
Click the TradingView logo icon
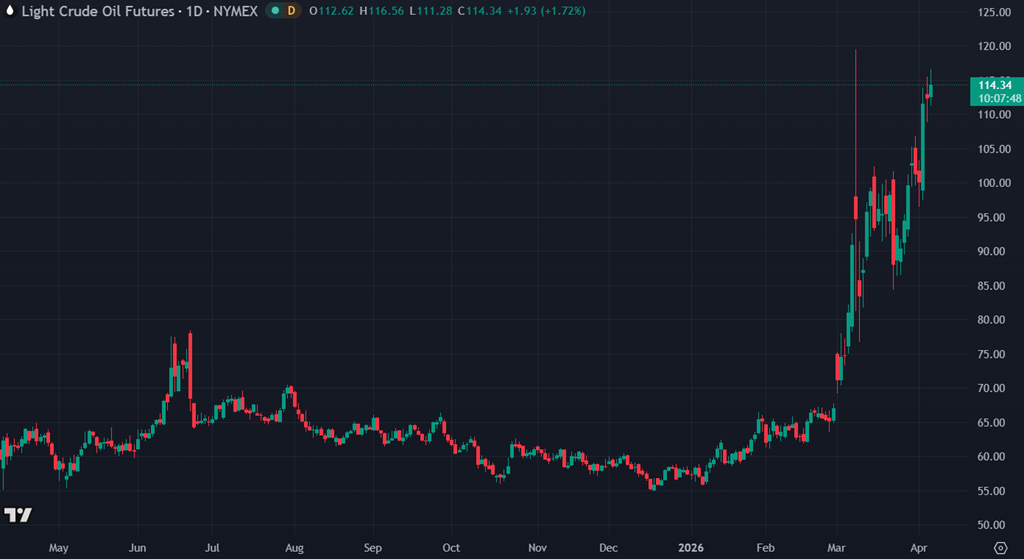pos(17,515)
